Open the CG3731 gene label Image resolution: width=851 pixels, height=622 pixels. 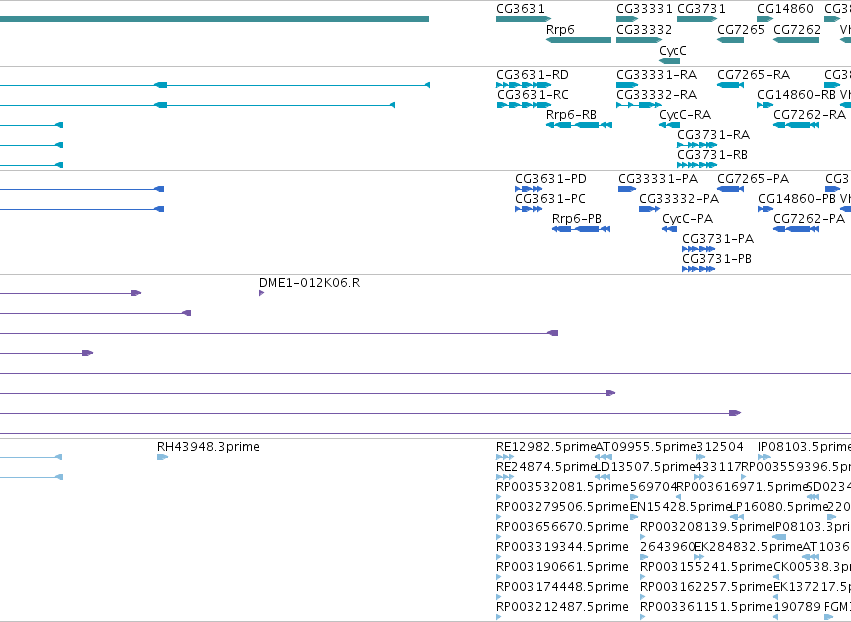[701, 9]
